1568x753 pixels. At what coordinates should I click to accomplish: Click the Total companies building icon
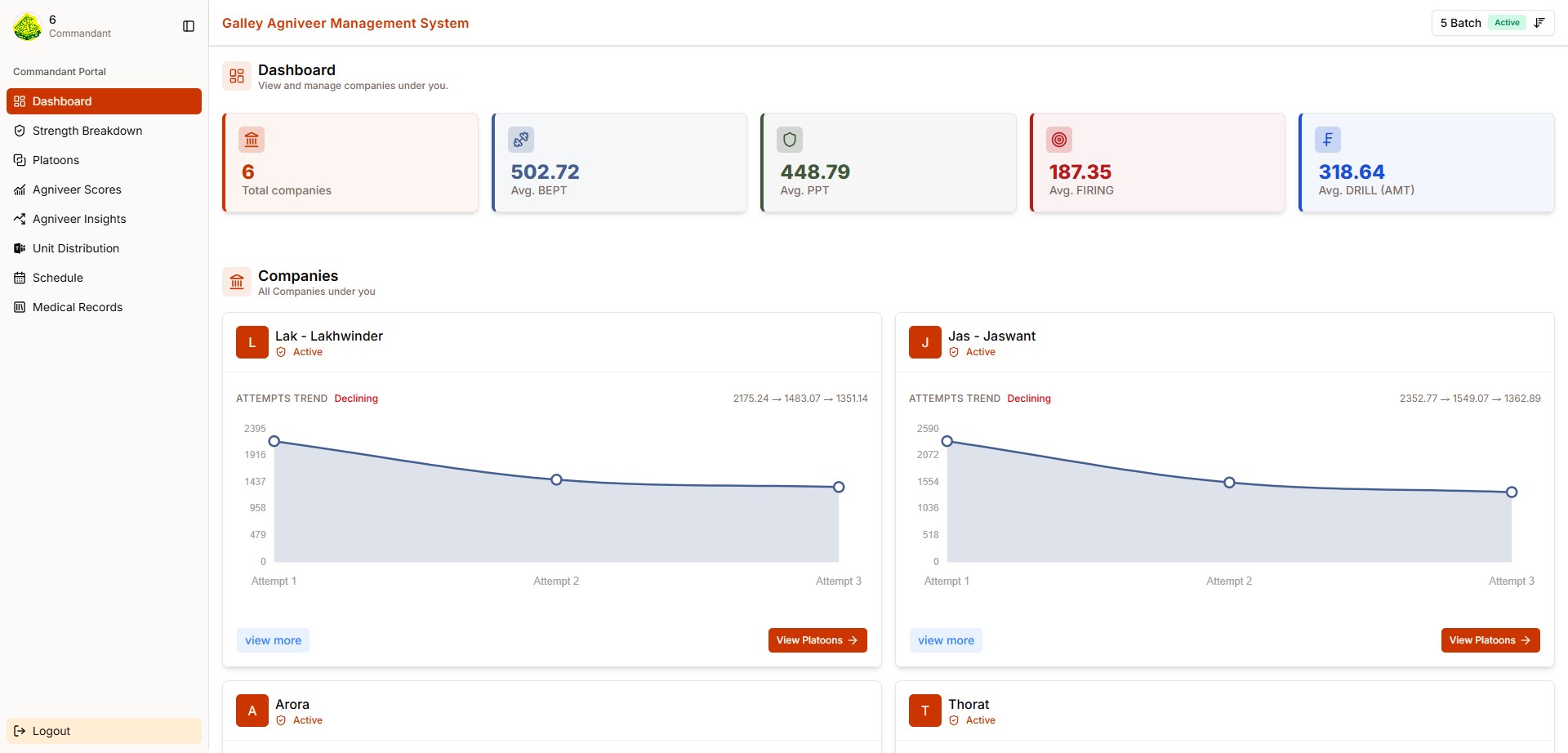click(252, 140)
